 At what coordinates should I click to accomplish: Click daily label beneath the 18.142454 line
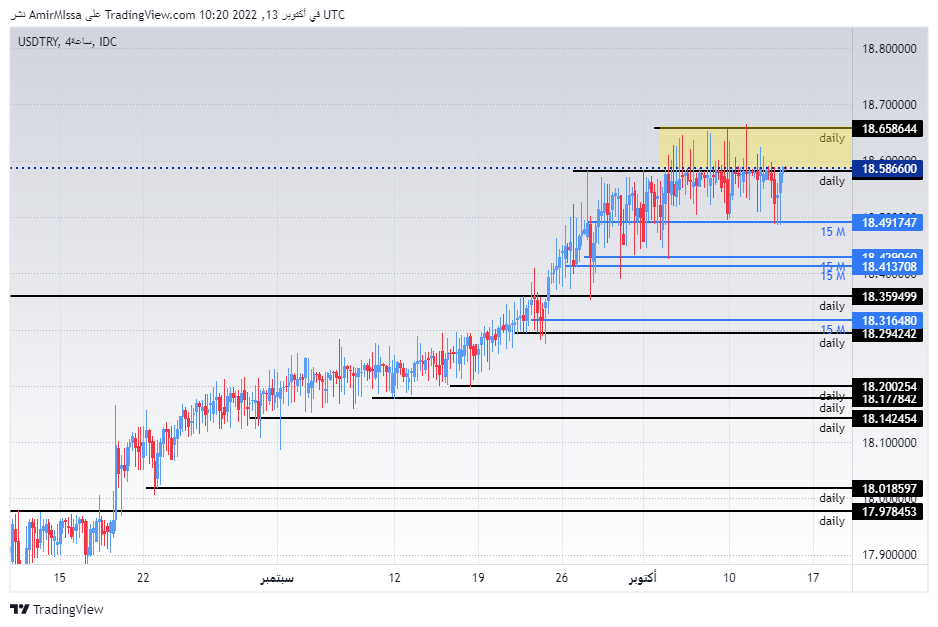[832, 428]
